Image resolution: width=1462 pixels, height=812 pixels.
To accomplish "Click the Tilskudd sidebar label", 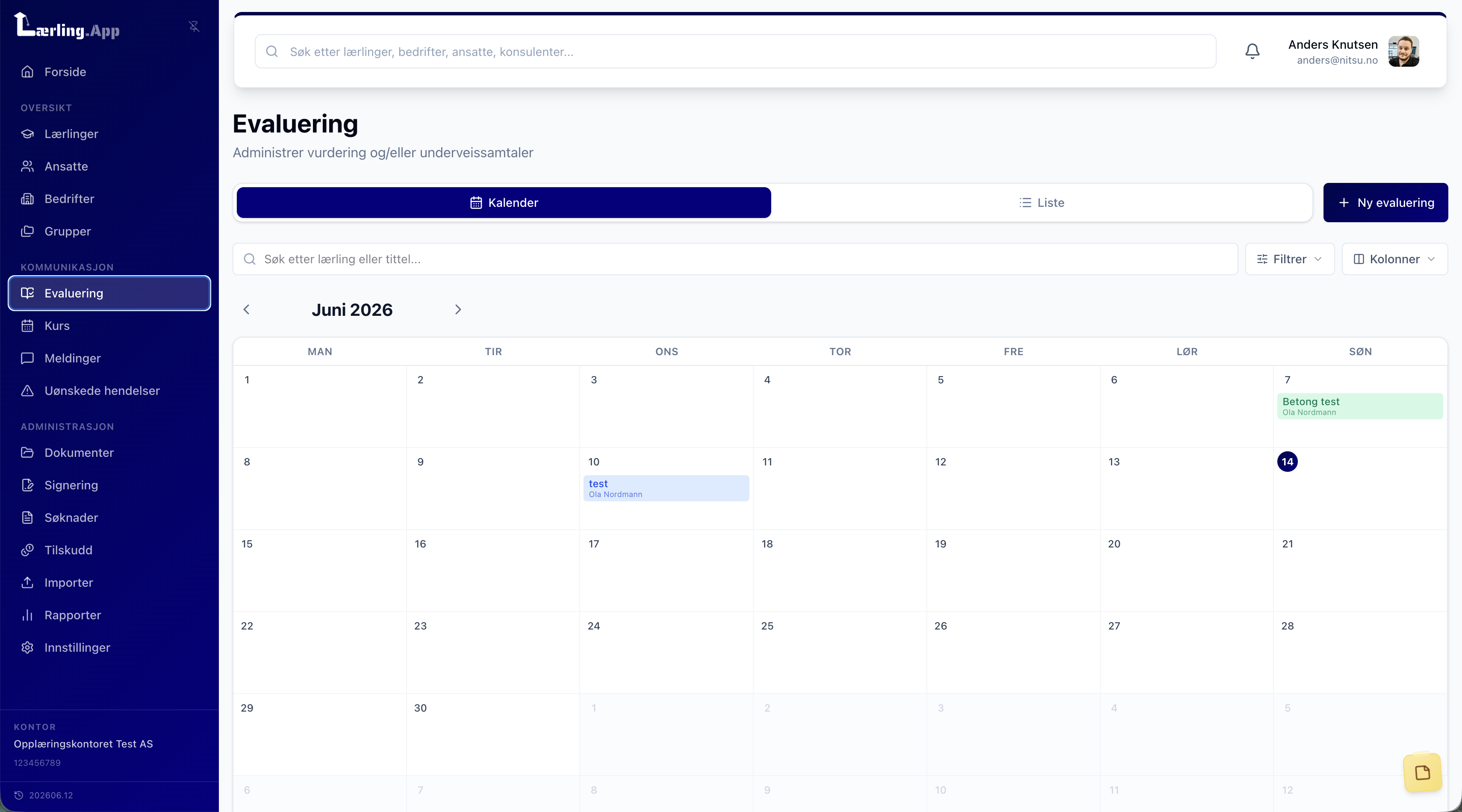I will click(69, 550).
